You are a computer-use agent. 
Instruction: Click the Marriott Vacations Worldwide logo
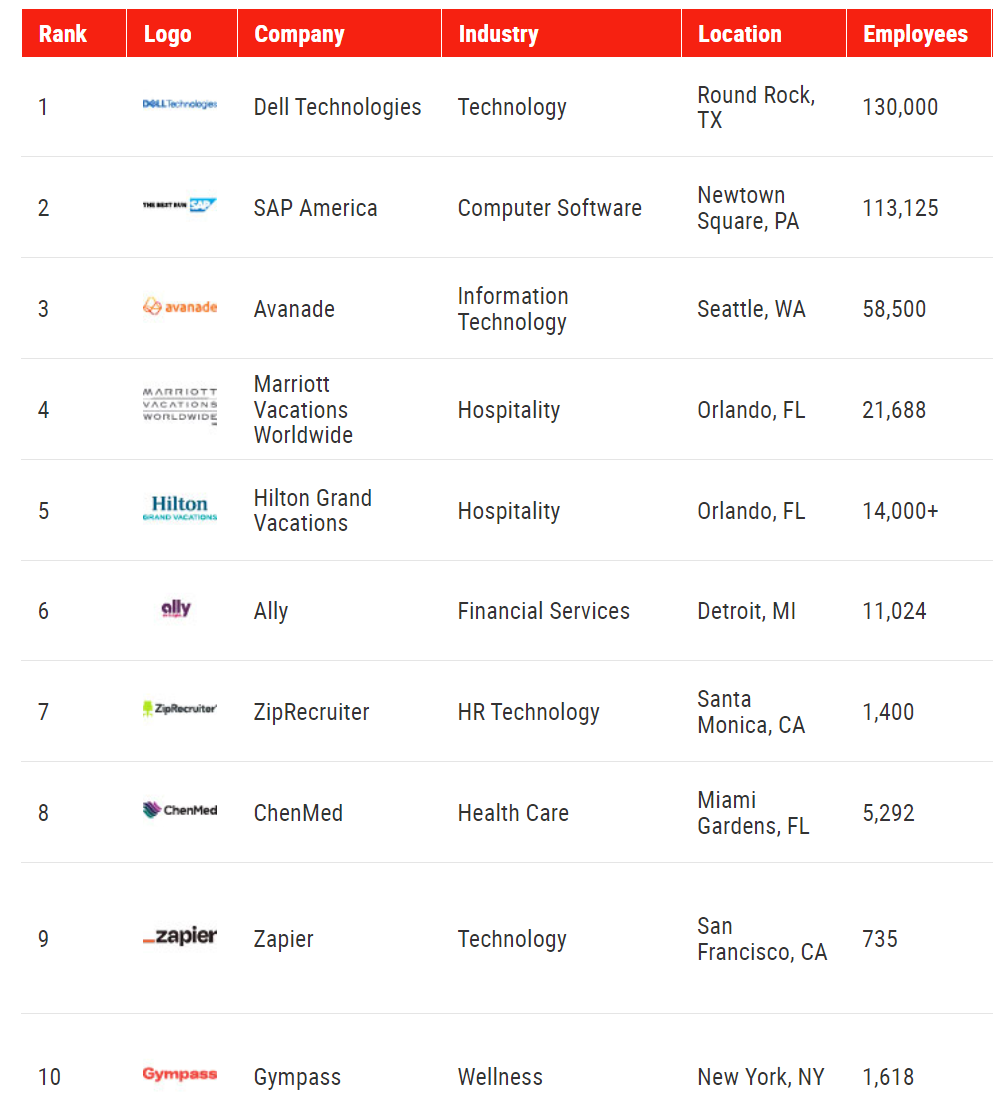pyautogui.click(x=180, y=406)
